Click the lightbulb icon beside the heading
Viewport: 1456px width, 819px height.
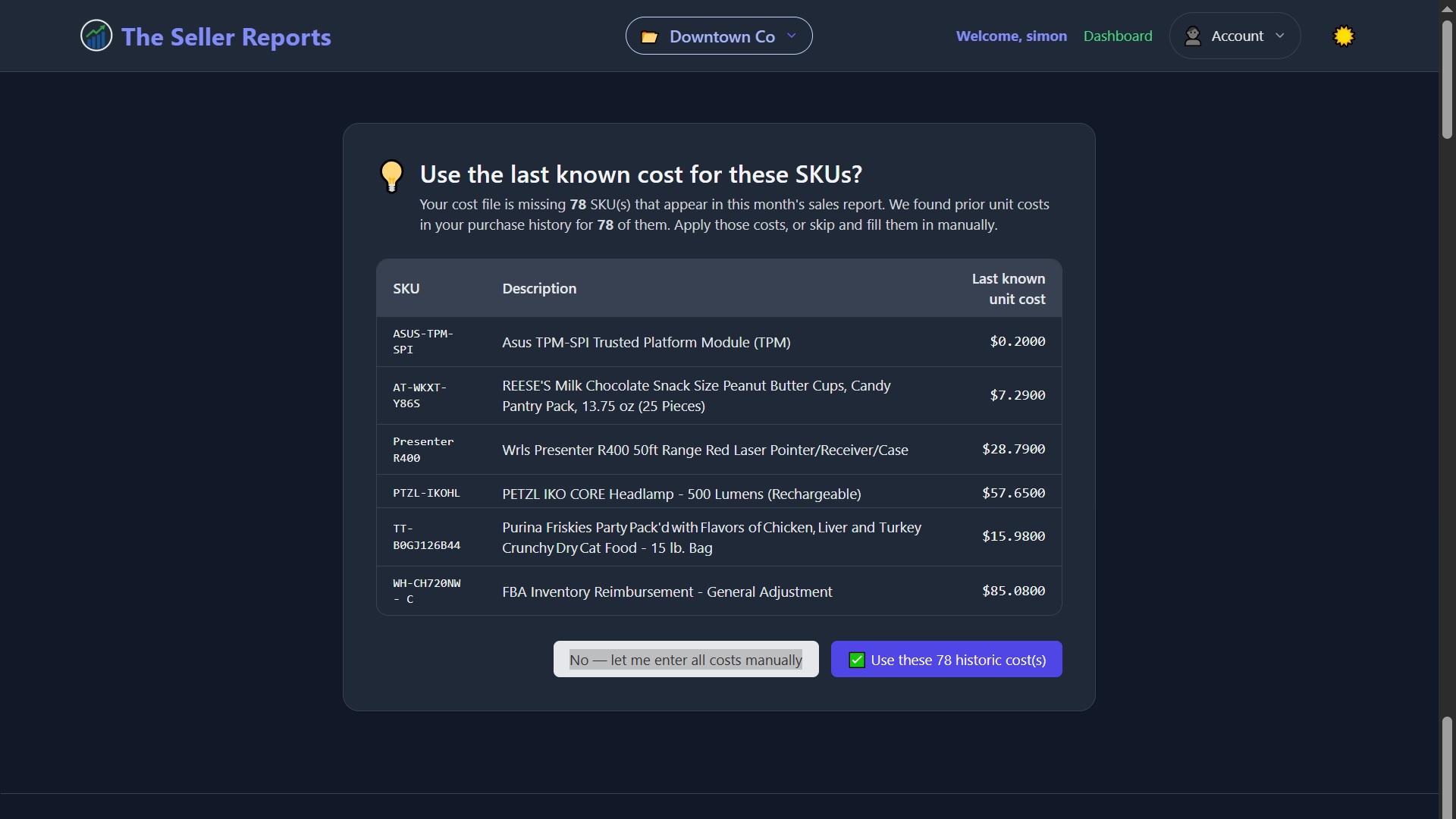click(x=391, y=176)
